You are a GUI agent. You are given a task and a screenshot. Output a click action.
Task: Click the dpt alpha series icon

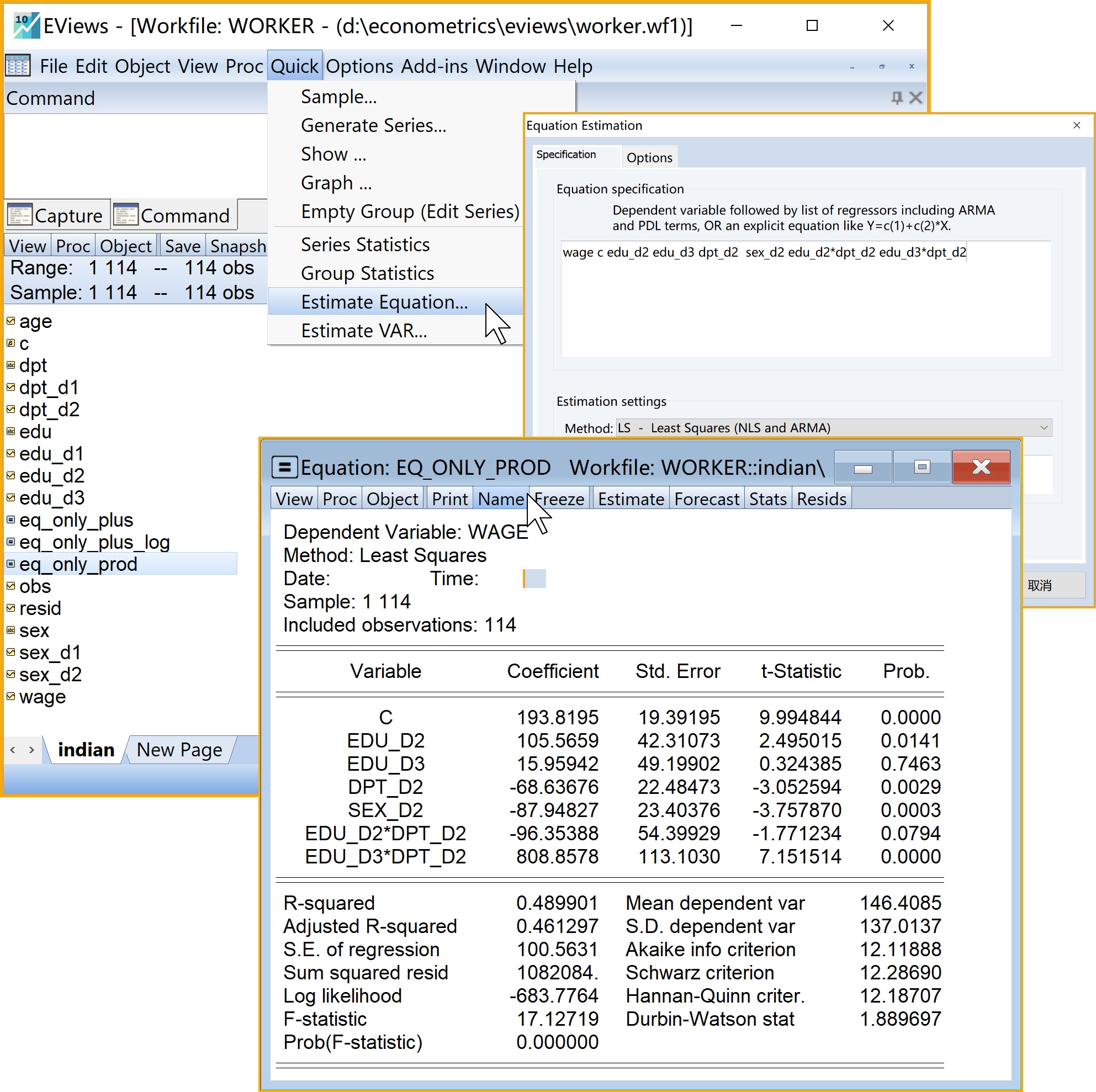(11, 365)
